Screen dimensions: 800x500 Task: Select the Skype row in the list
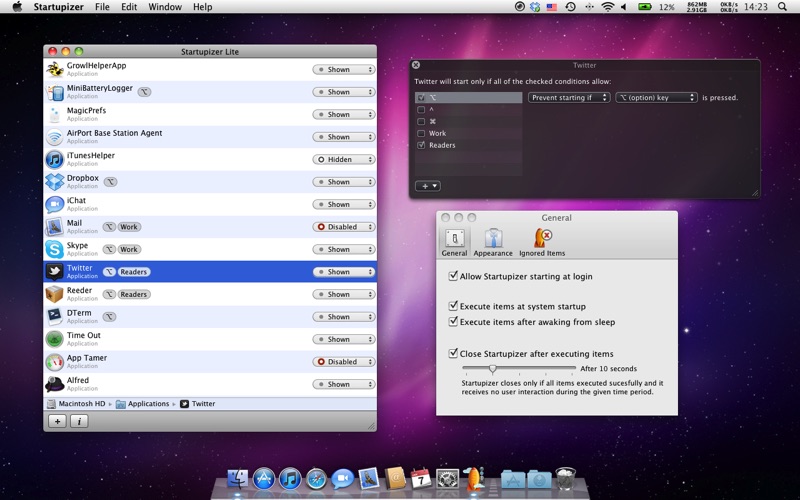[210, 249]
